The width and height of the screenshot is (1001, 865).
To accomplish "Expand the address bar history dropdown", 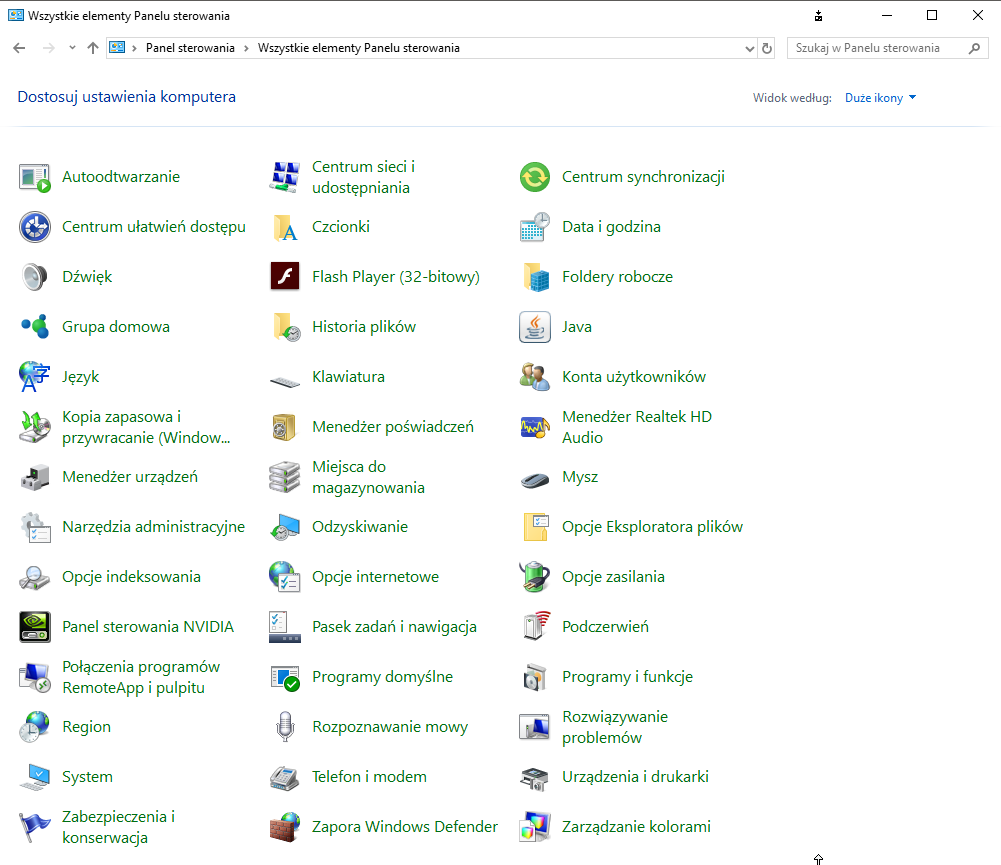I will tap(751, 48).
